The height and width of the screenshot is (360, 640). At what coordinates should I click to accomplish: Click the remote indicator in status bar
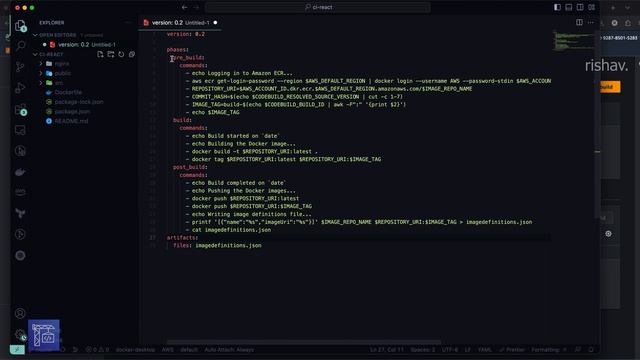(17, 349)
